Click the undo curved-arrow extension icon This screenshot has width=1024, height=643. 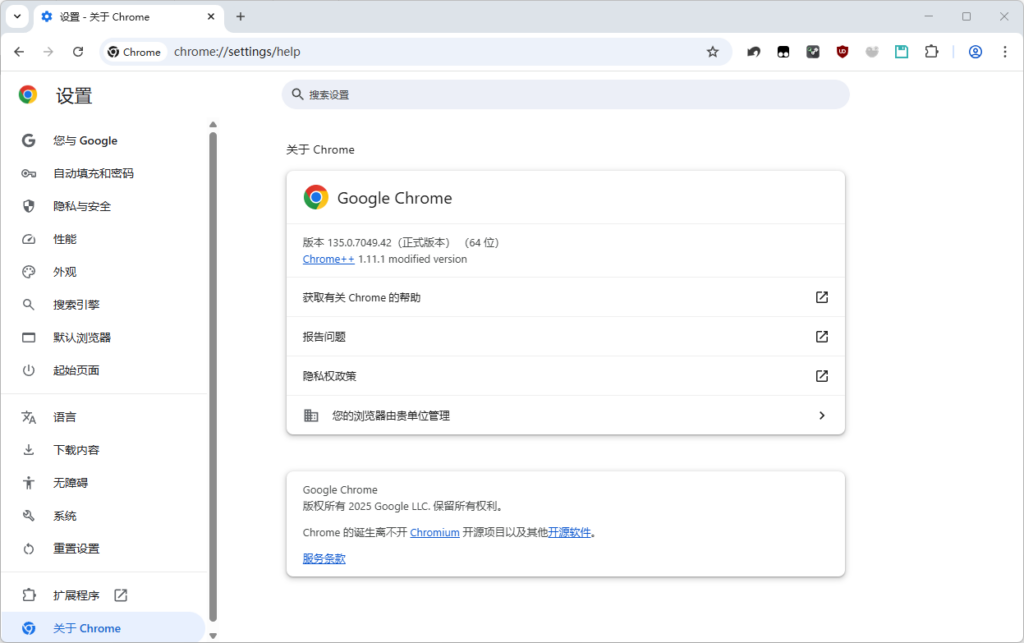(x=754, y=52)
